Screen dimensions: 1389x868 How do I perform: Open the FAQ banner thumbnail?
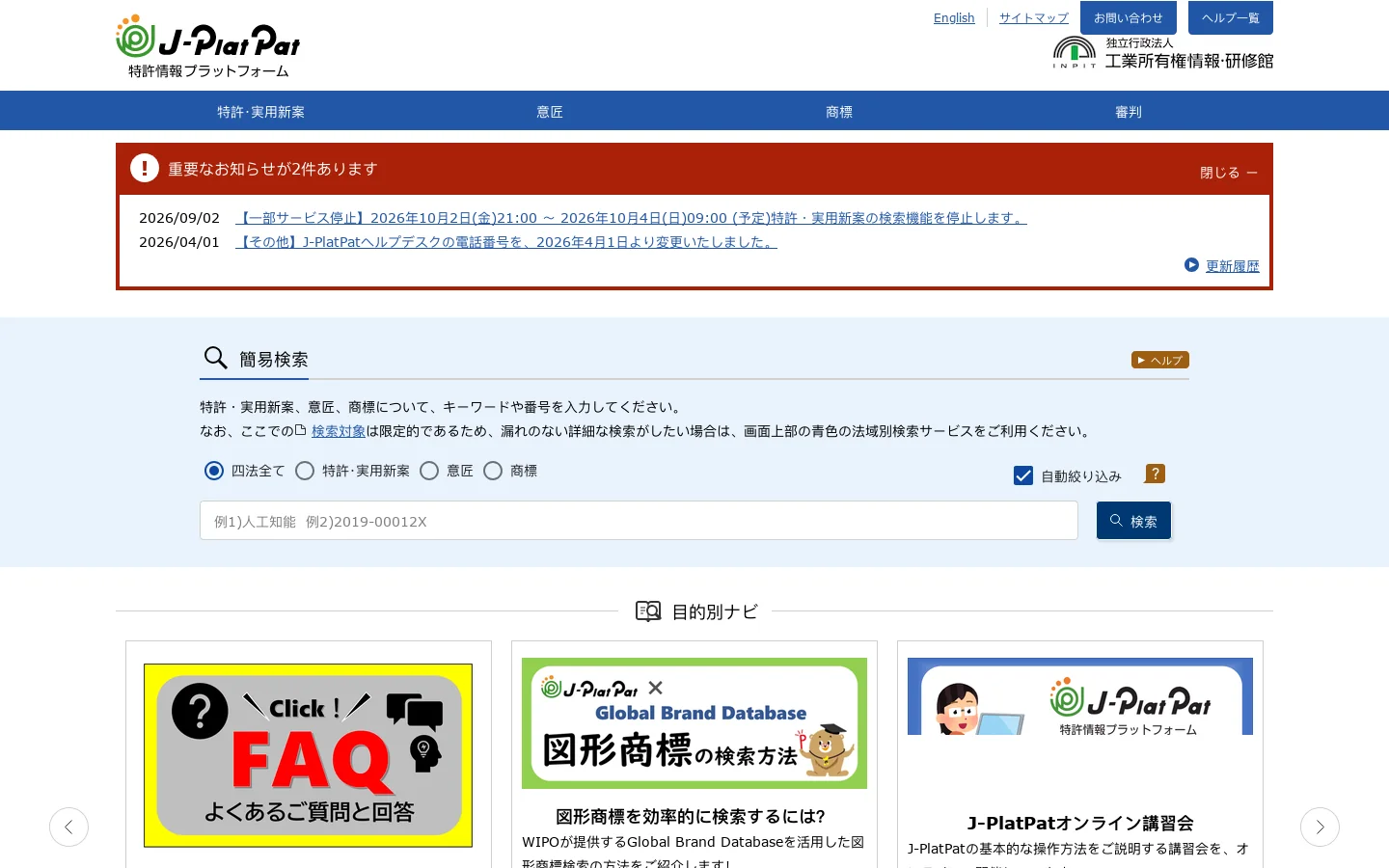(x=308, y=755)
